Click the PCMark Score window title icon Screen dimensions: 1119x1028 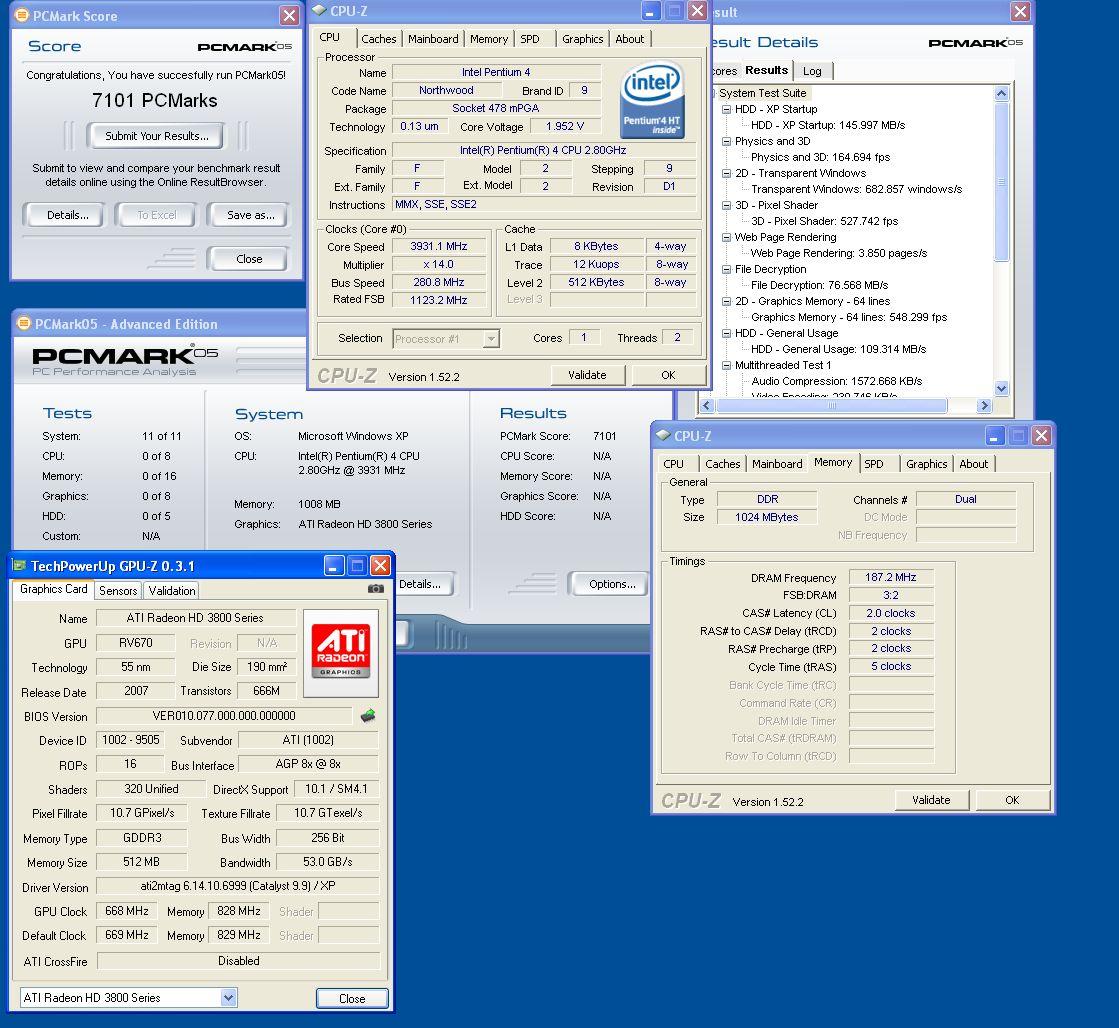22,15
